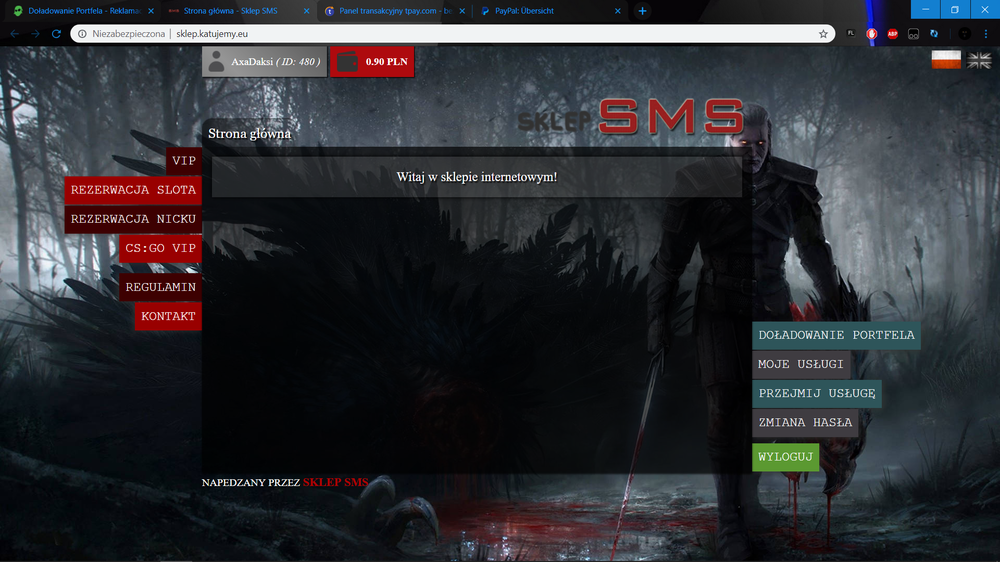Open a new browser tab
The width and height of the screenshot is (1000, 562).
click(x=642, y=11)
